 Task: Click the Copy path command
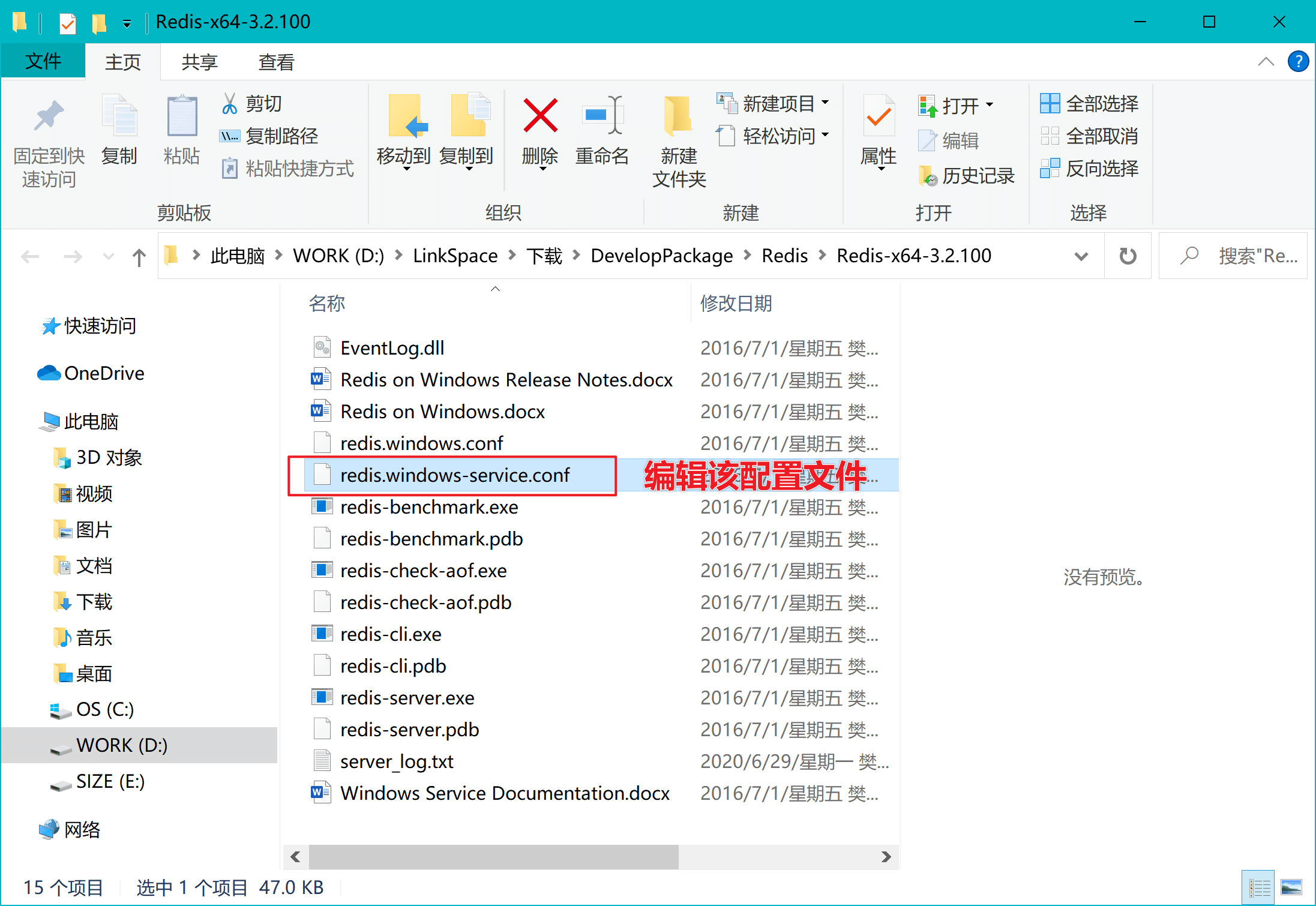pyautogui.click(x=269, y=136)
